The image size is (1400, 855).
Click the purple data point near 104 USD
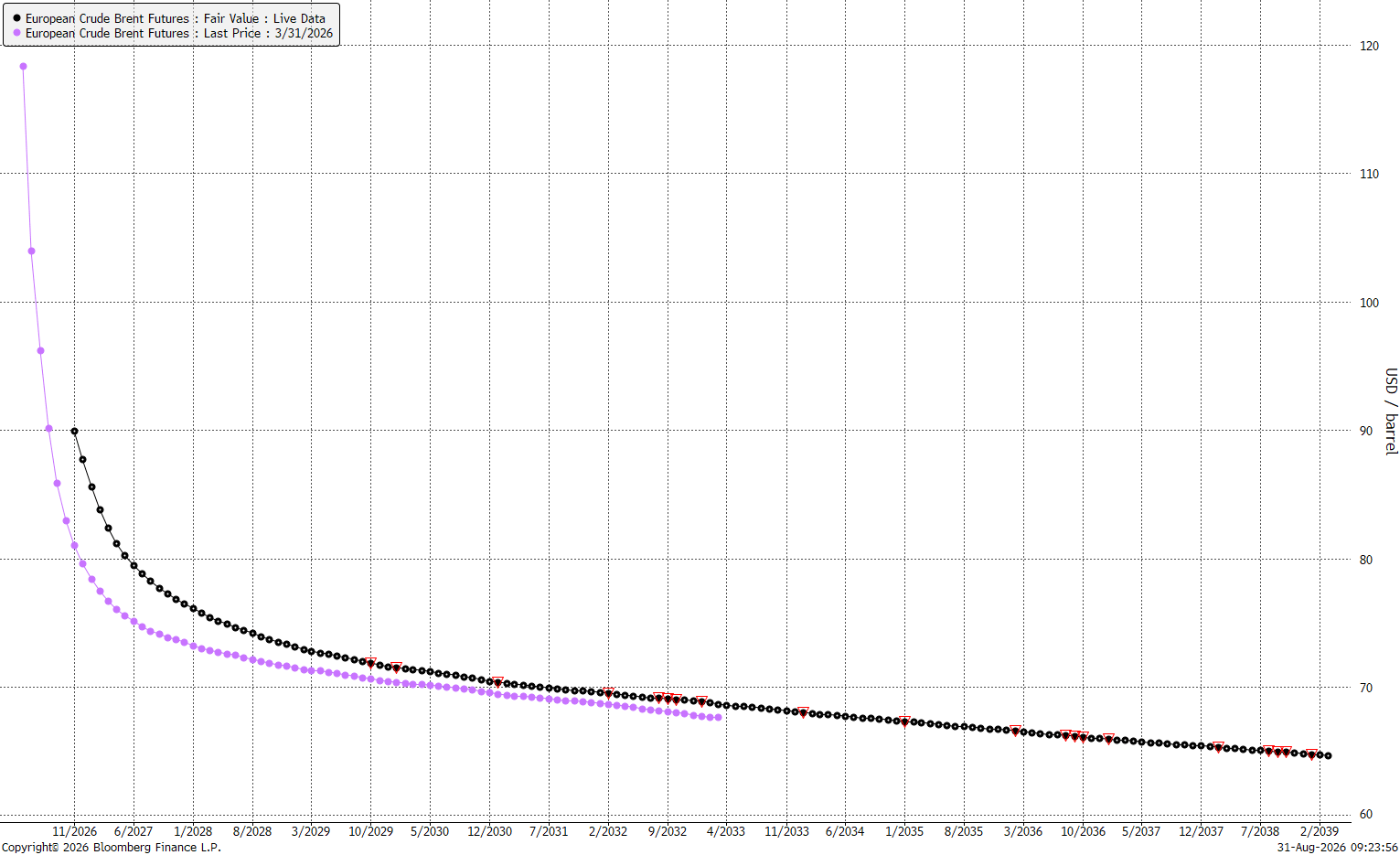coord(31,251)
